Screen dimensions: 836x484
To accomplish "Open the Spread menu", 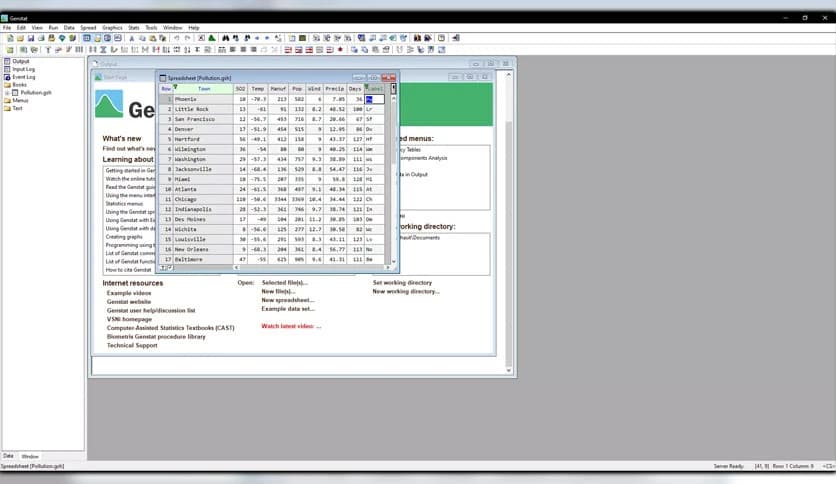I will pos(88,28).
